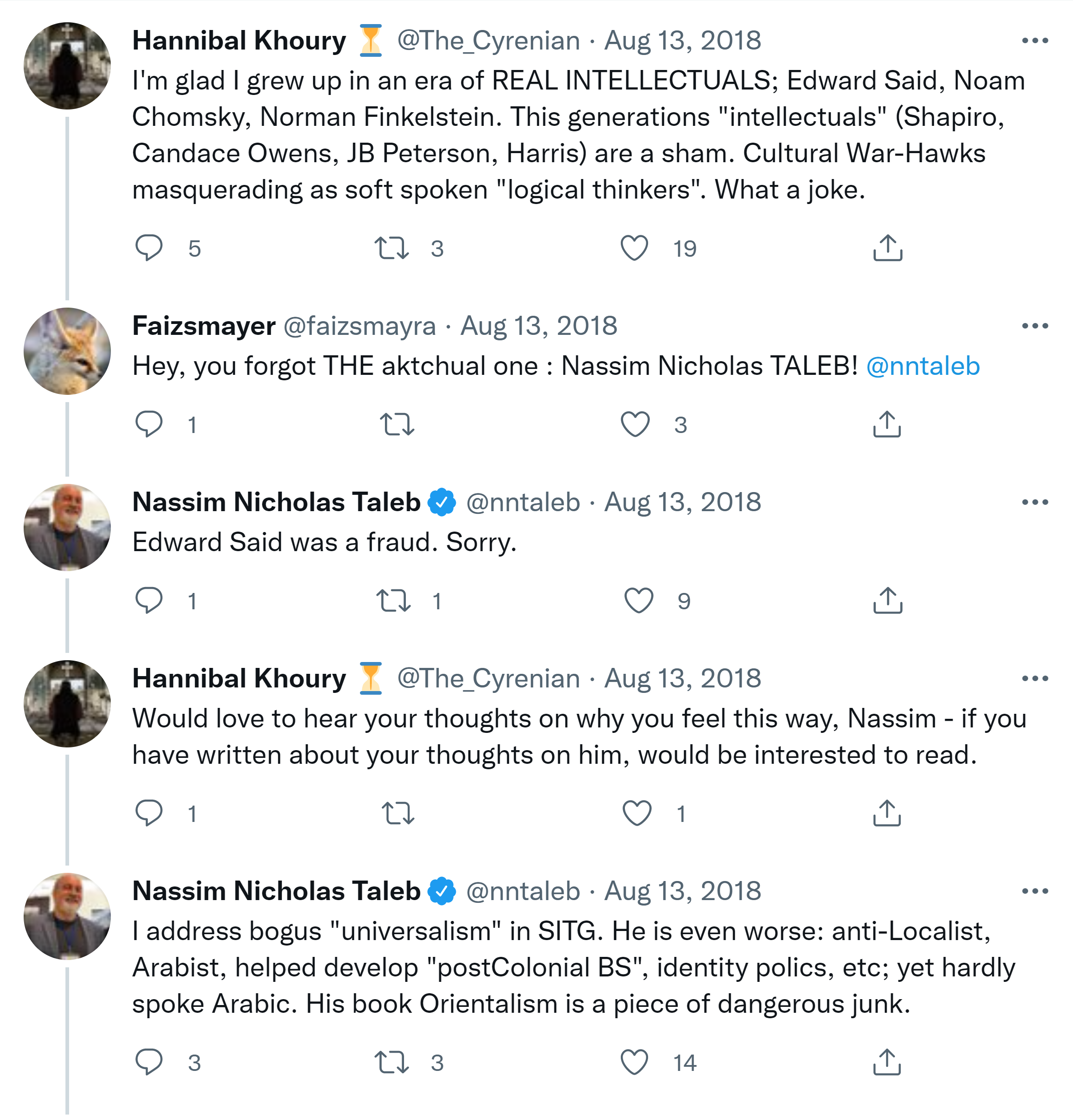Like the "Edward Said was a fraud" tweet
This screenshot has width=1073, height=1120.
pyautogui.click(x=638, y=601)
